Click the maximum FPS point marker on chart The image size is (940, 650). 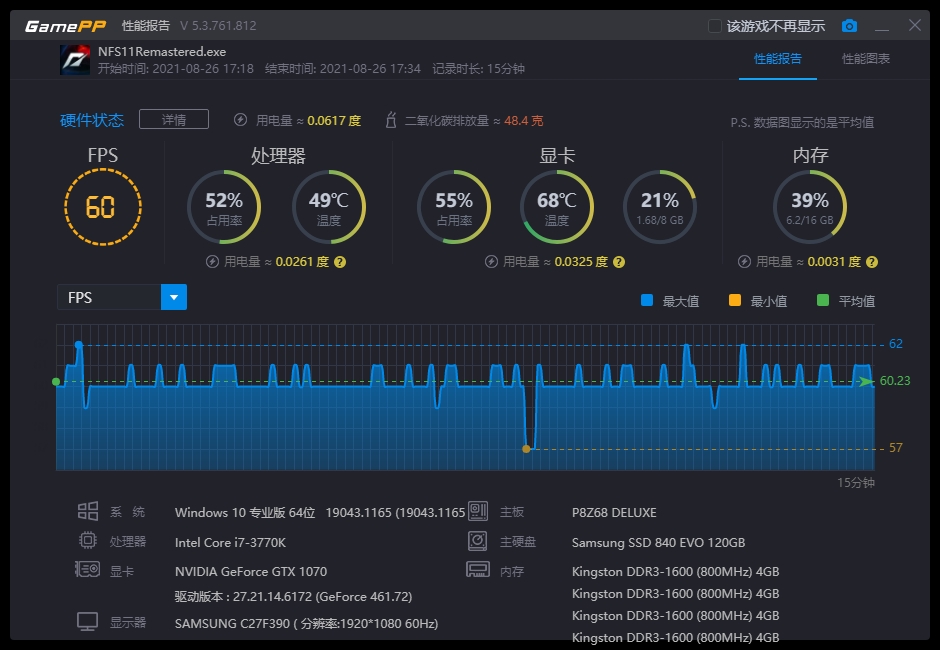[79, 345]
